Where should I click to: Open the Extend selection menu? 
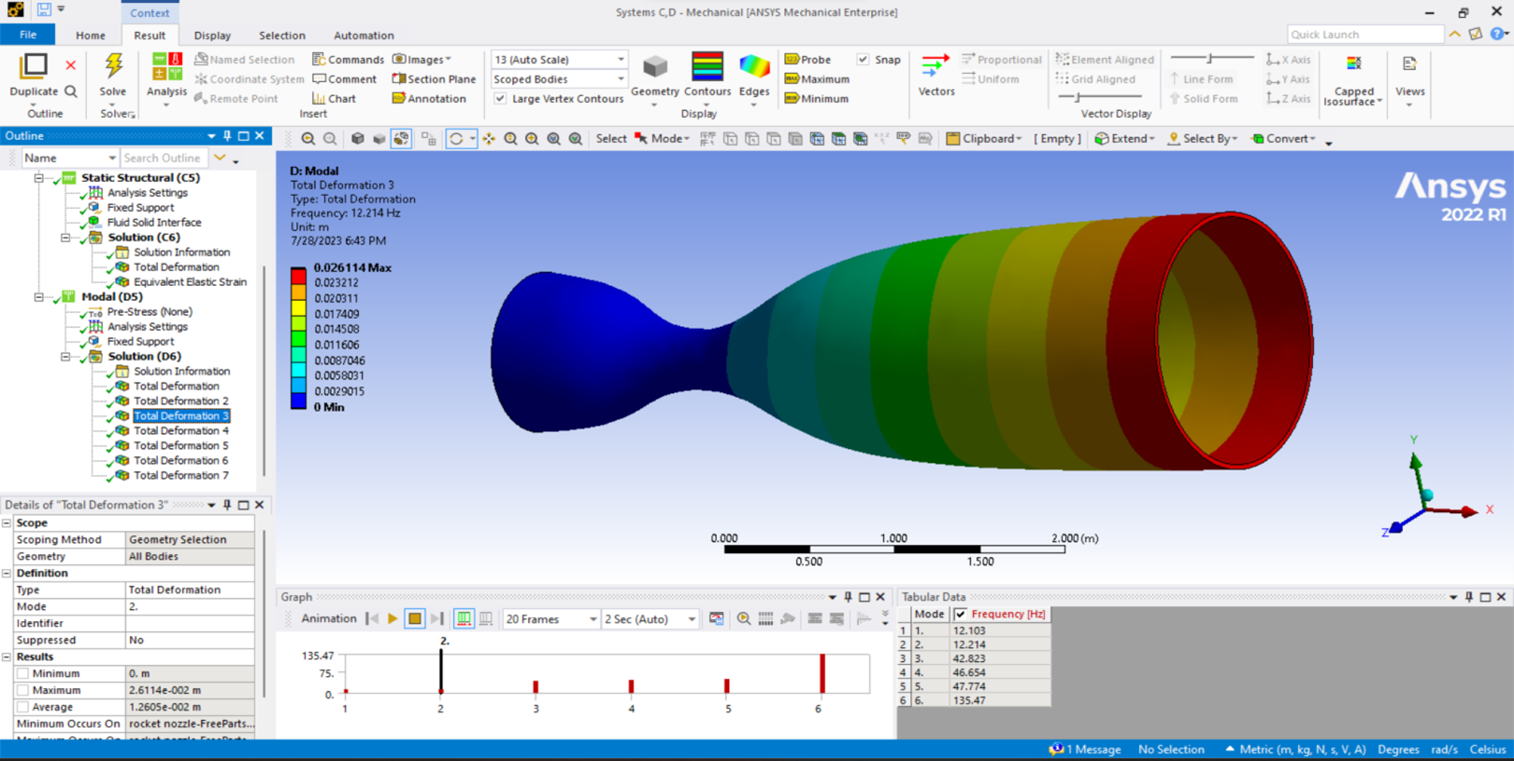(1125, 139)
